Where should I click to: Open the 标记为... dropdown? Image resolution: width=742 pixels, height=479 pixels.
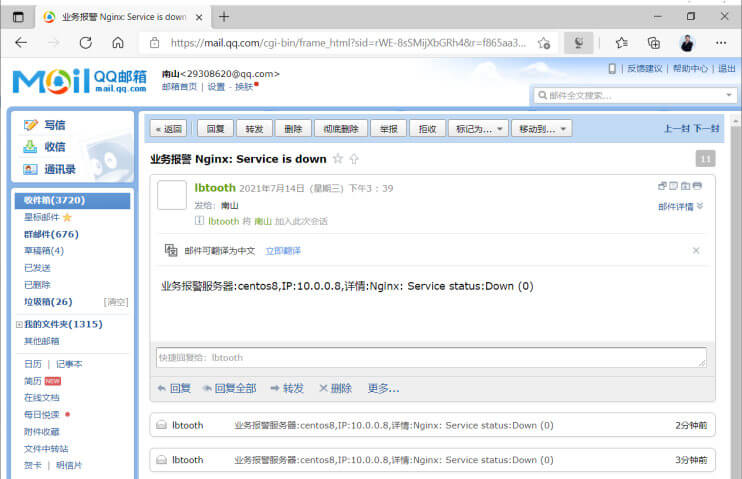[478, 129]
